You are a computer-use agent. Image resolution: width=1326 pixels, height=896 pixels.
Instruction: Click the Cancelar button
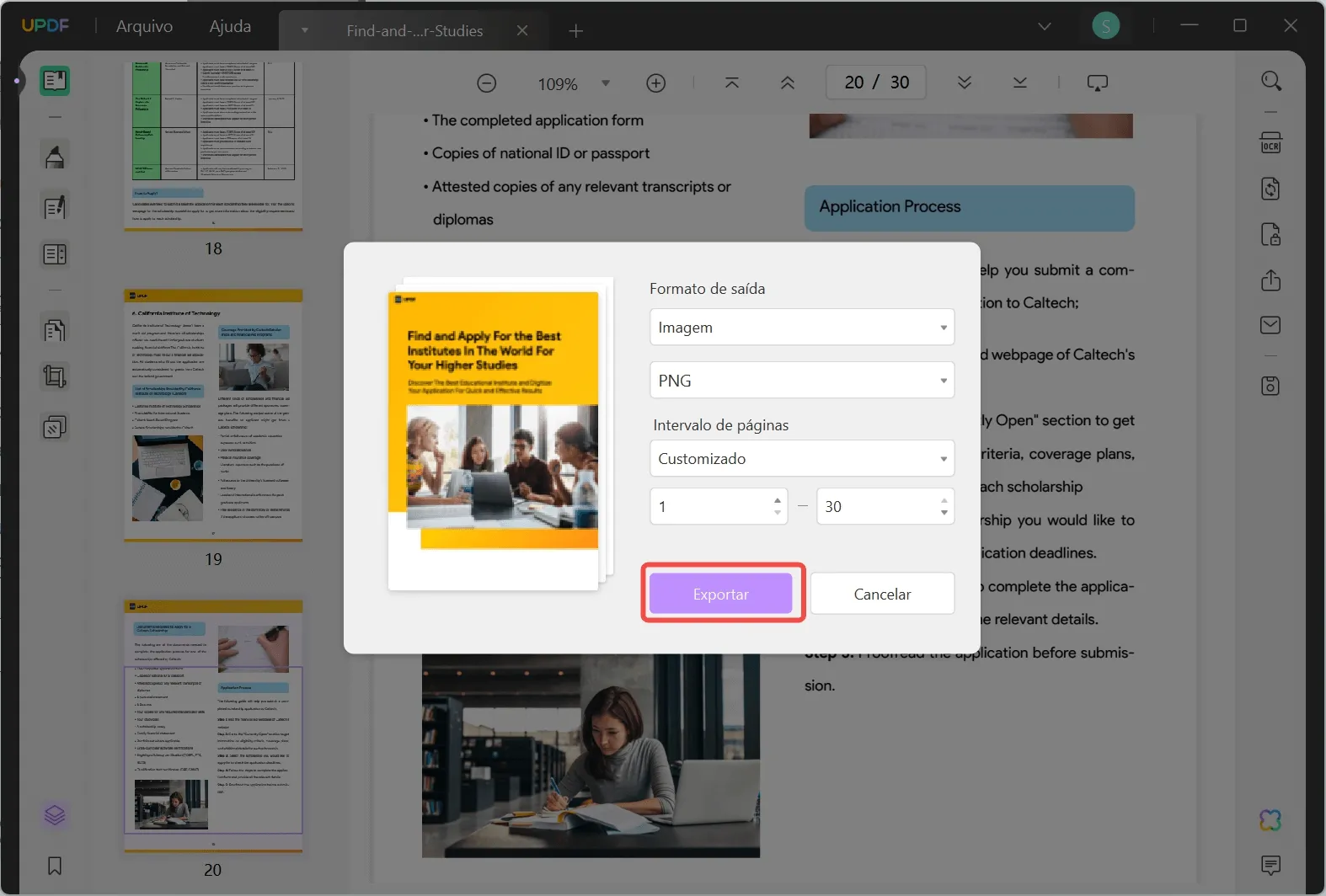(x=882, y=594)
